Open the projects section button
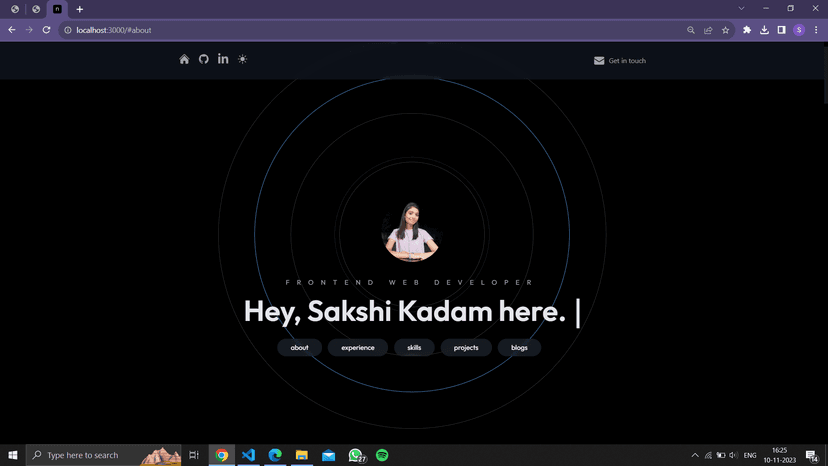The width and height of the screenshot is (828, 466). (x=466, y=348)
